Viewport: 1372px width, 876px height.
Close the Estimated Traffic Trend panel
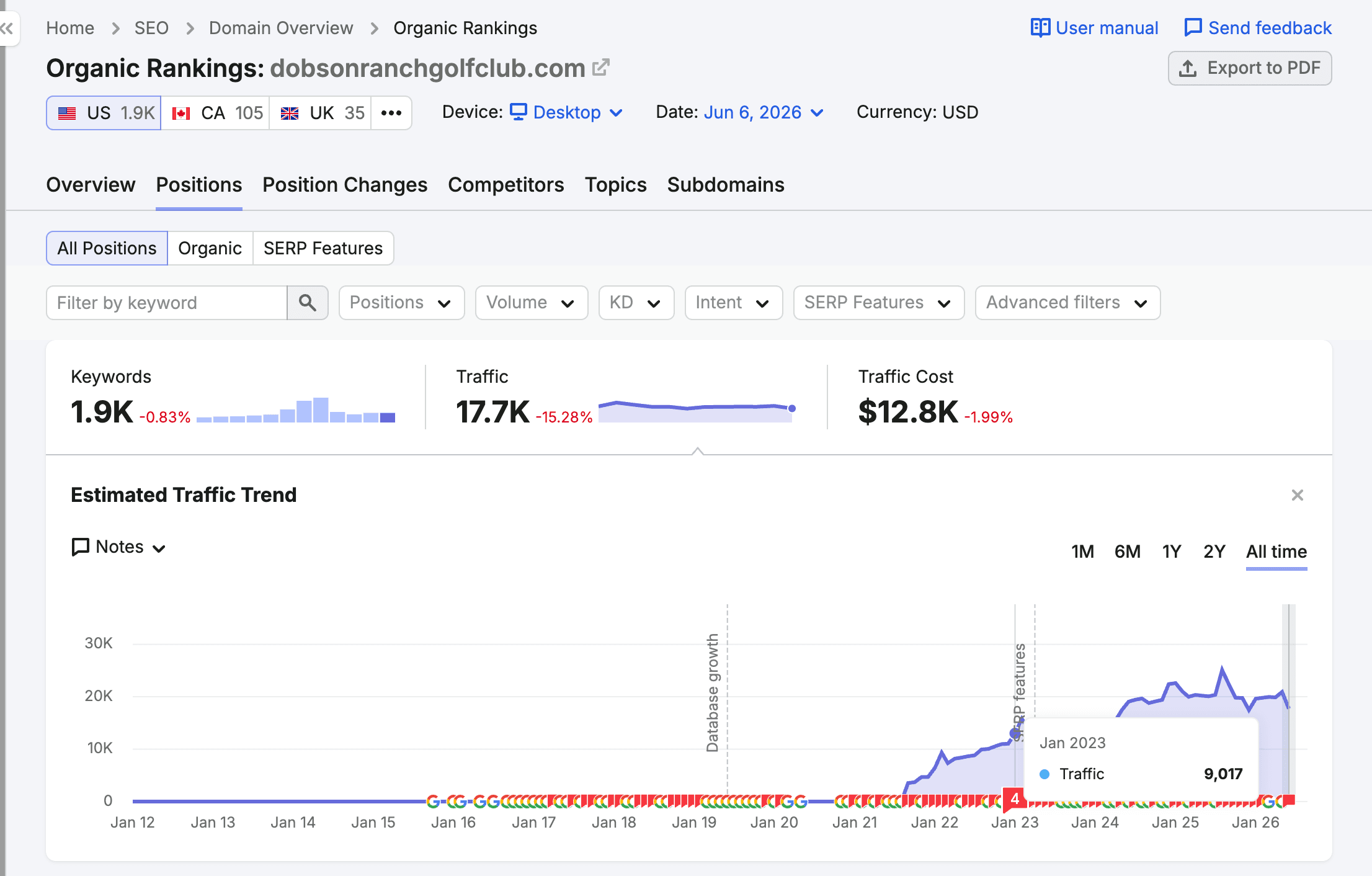coord(1298,495)
